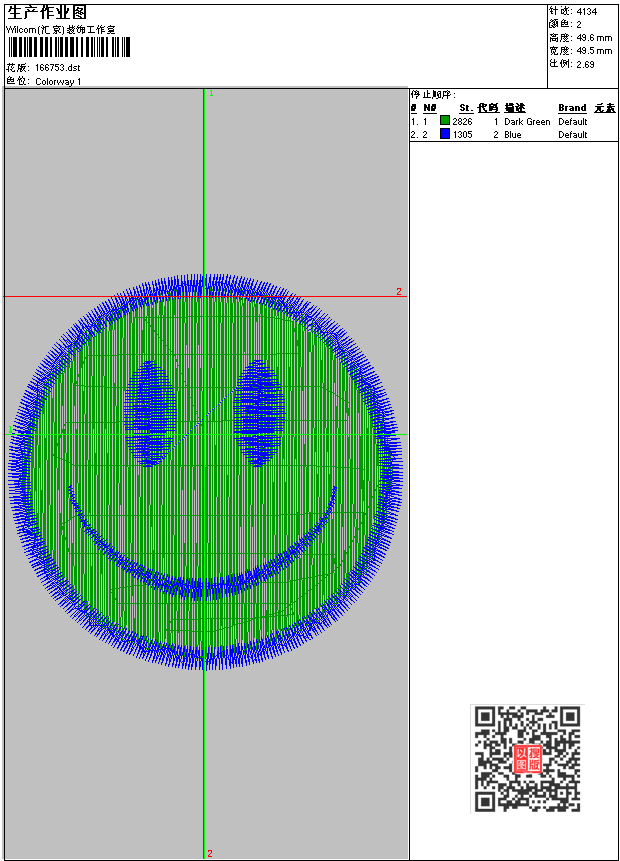Select the Dark Green swatch in stop sequence
Image resolution: width=620 pixels, height=861 pixels.
[x=445, y=121]
